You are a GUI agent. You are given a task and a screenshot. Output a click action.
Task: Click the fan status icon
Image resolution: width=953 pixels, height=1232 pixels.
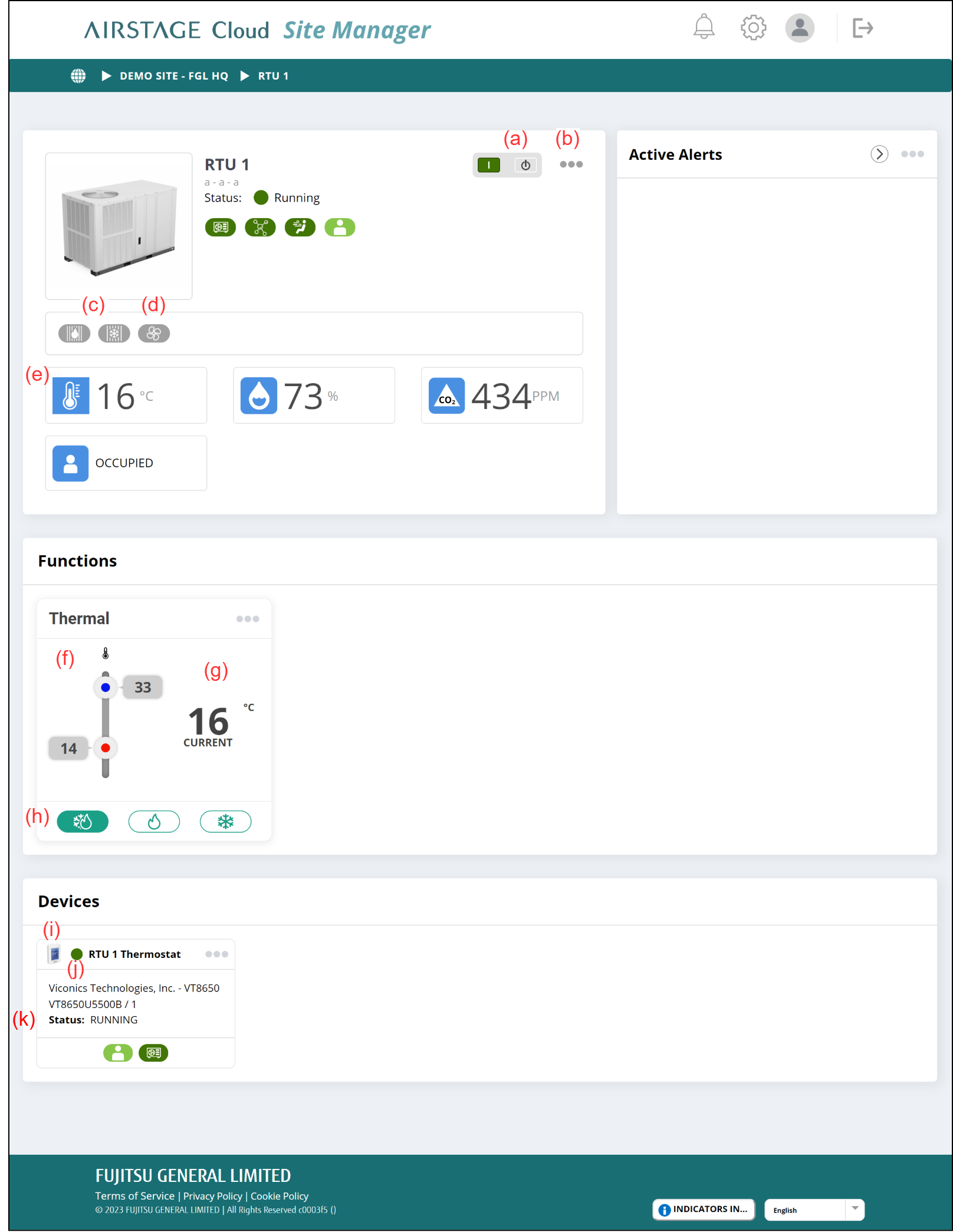154,334
